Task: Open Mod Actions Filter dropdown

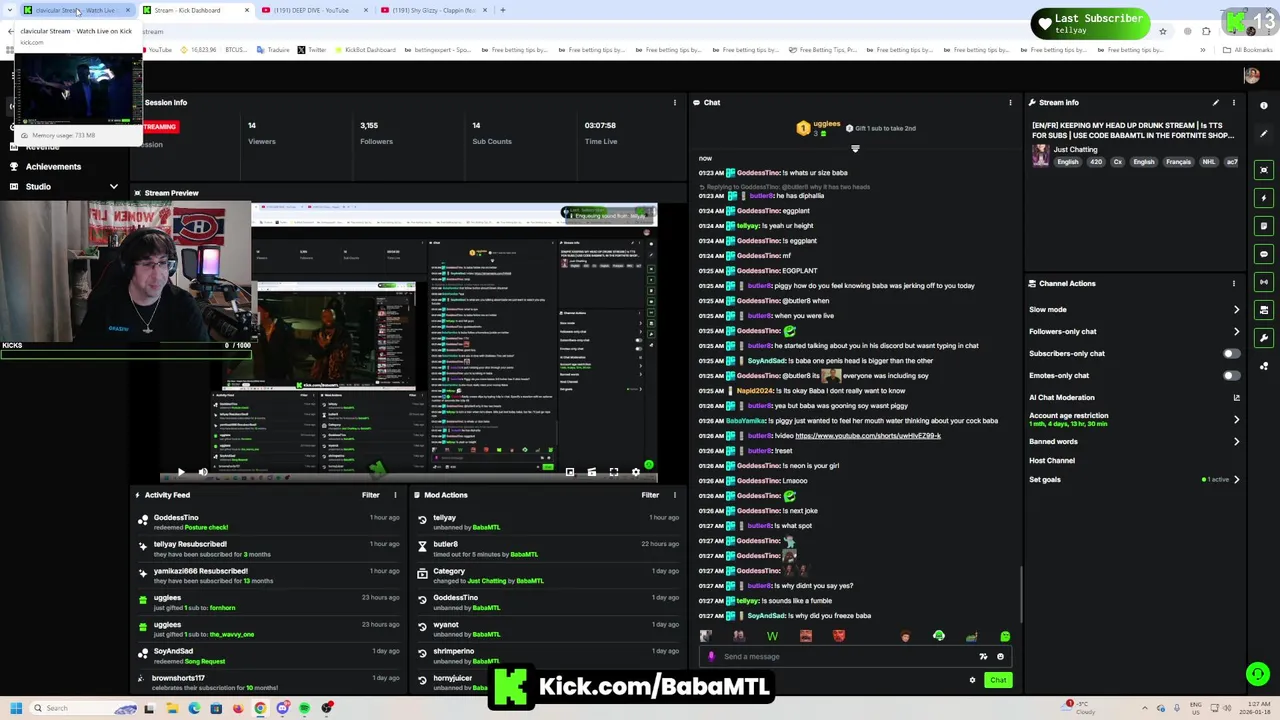Action: coord(650,495)
